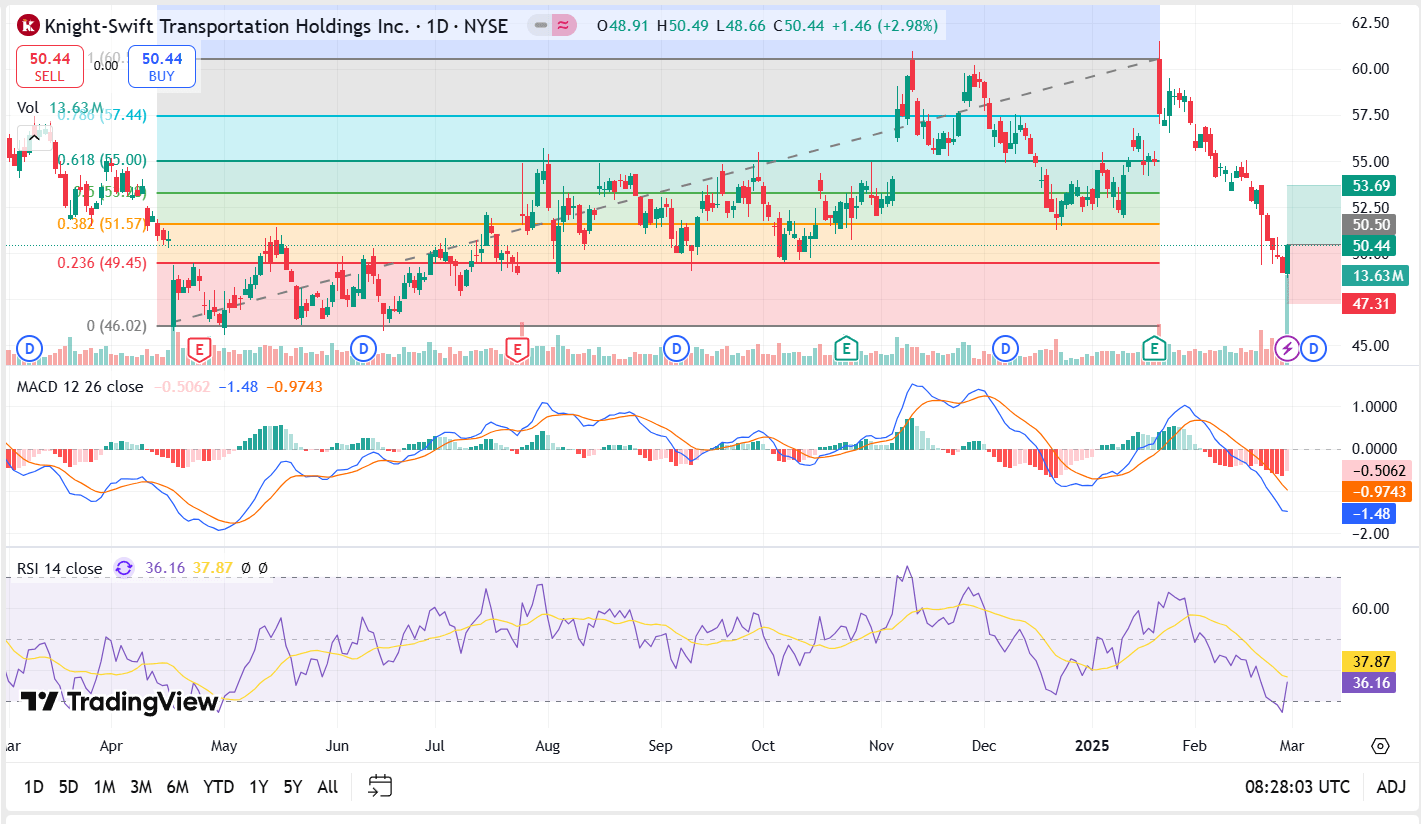Viewport: 1421px width, 824px height.
Task: Open the "D" dividend marker near June
Action: click(363, 348)
